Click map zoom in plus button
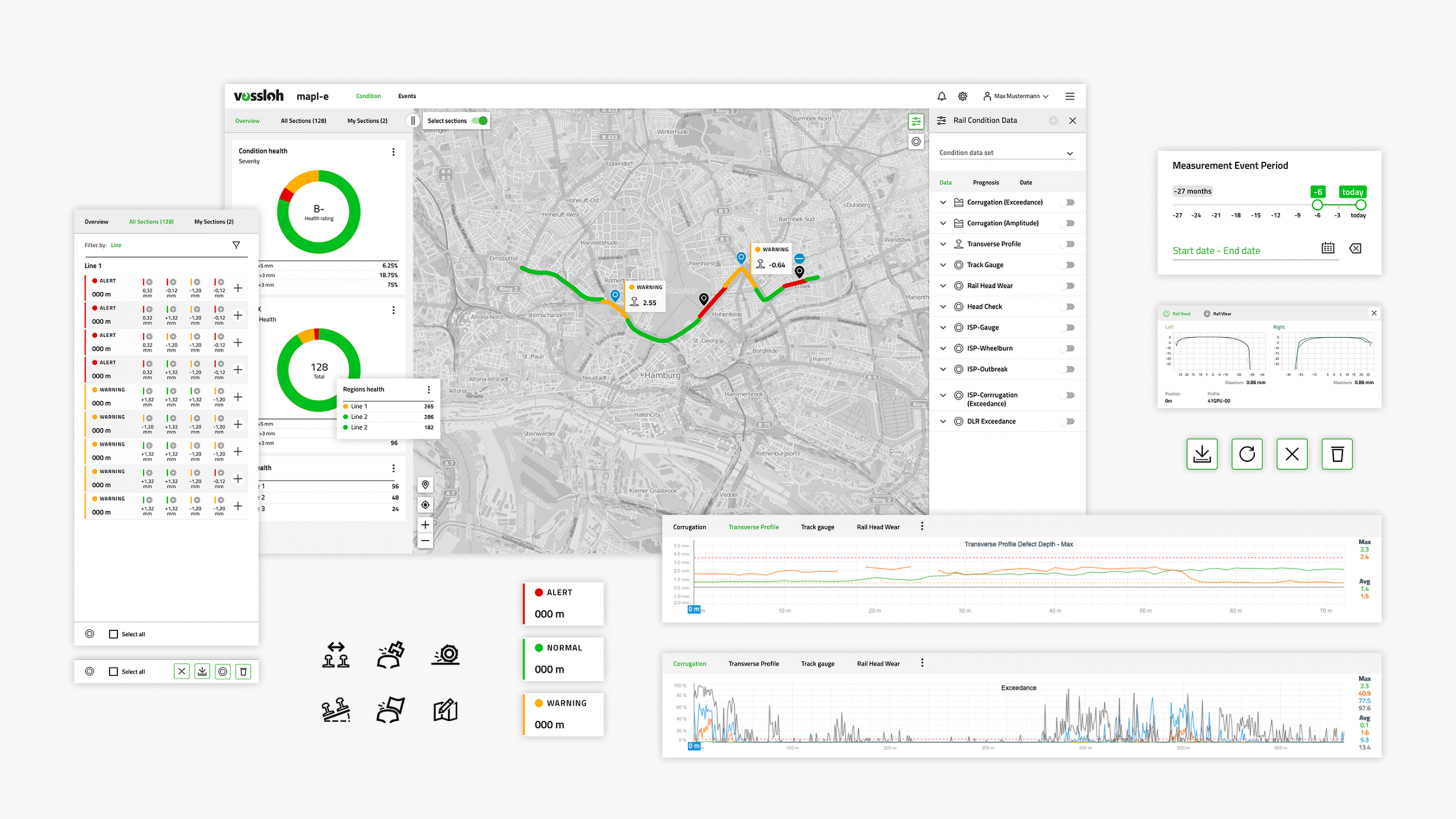The image size is (1456, 819). (x=425, y=524)
